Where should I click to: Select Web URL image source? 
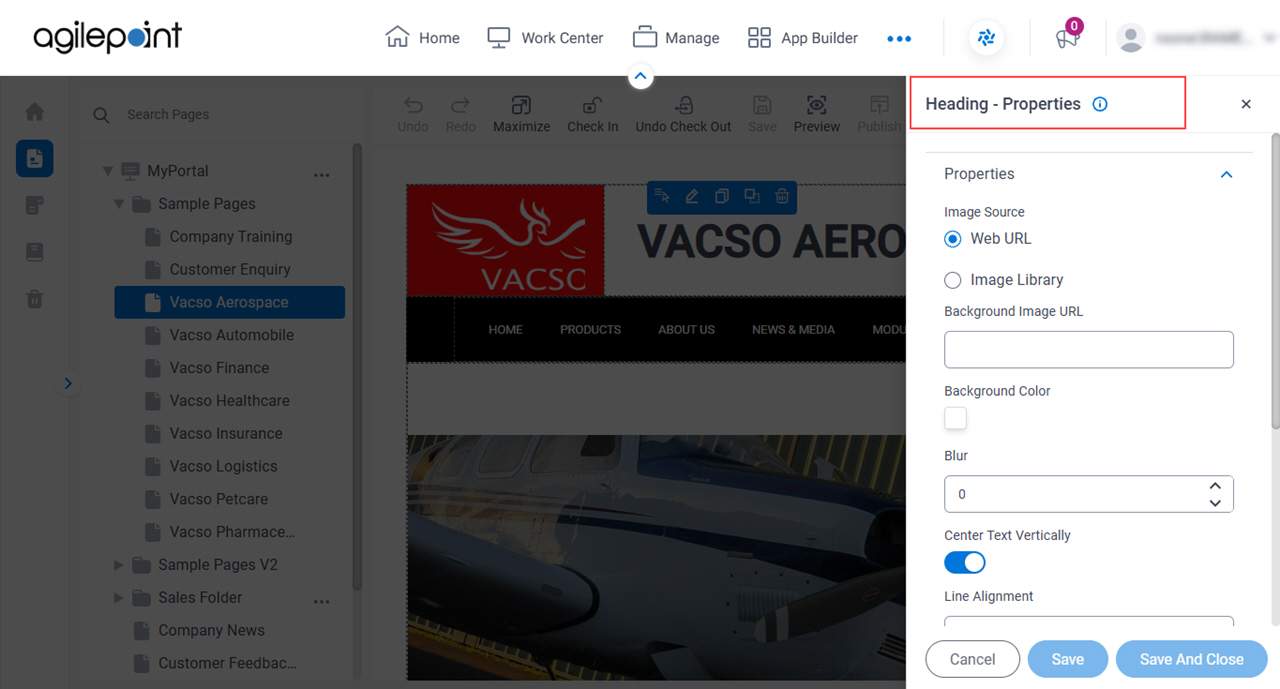click(x=953, y=239)
